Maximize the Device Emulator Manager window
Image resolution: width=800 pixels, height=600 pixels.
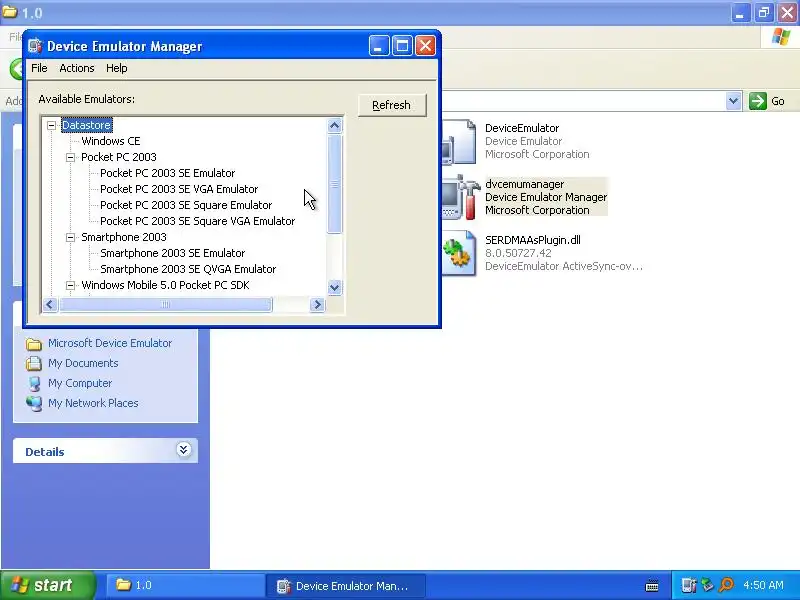click(x=402, y=46)
